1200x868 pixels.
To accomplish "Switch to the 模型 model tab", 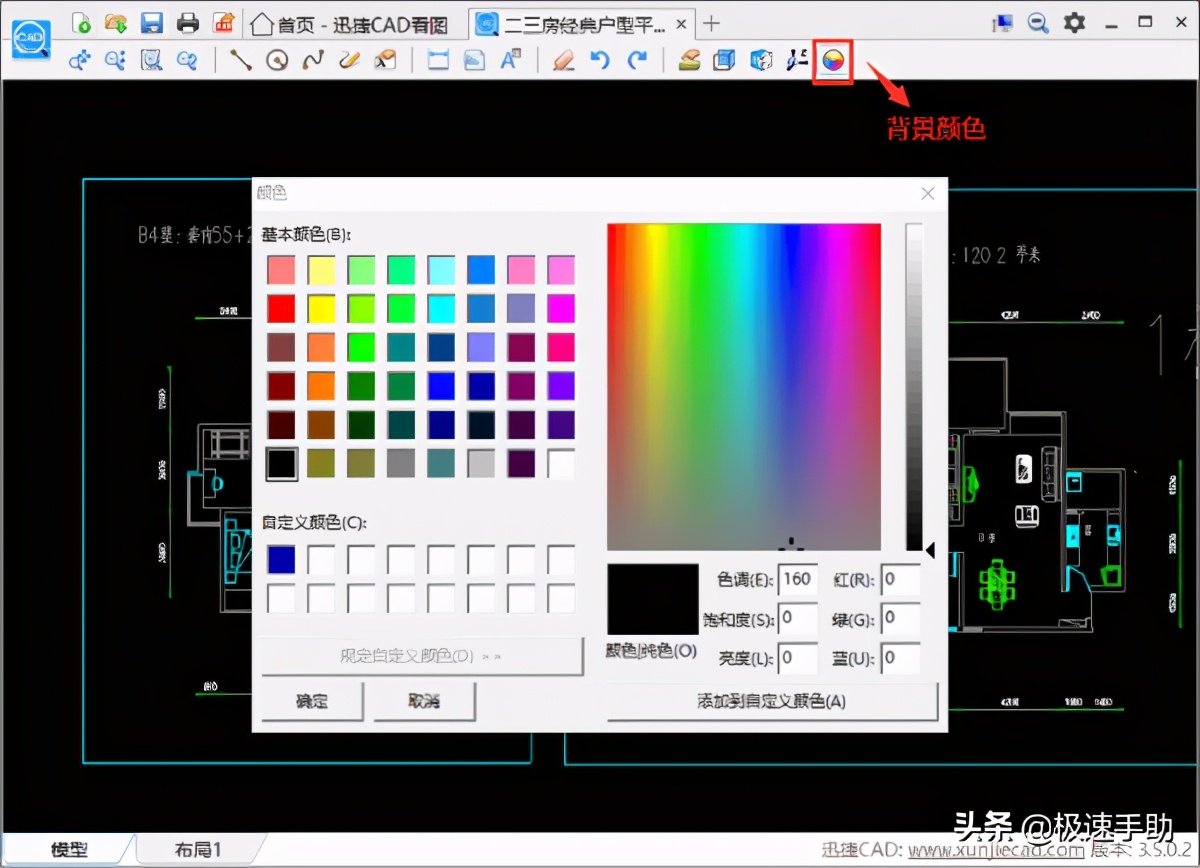I will [x=70, y=850].
